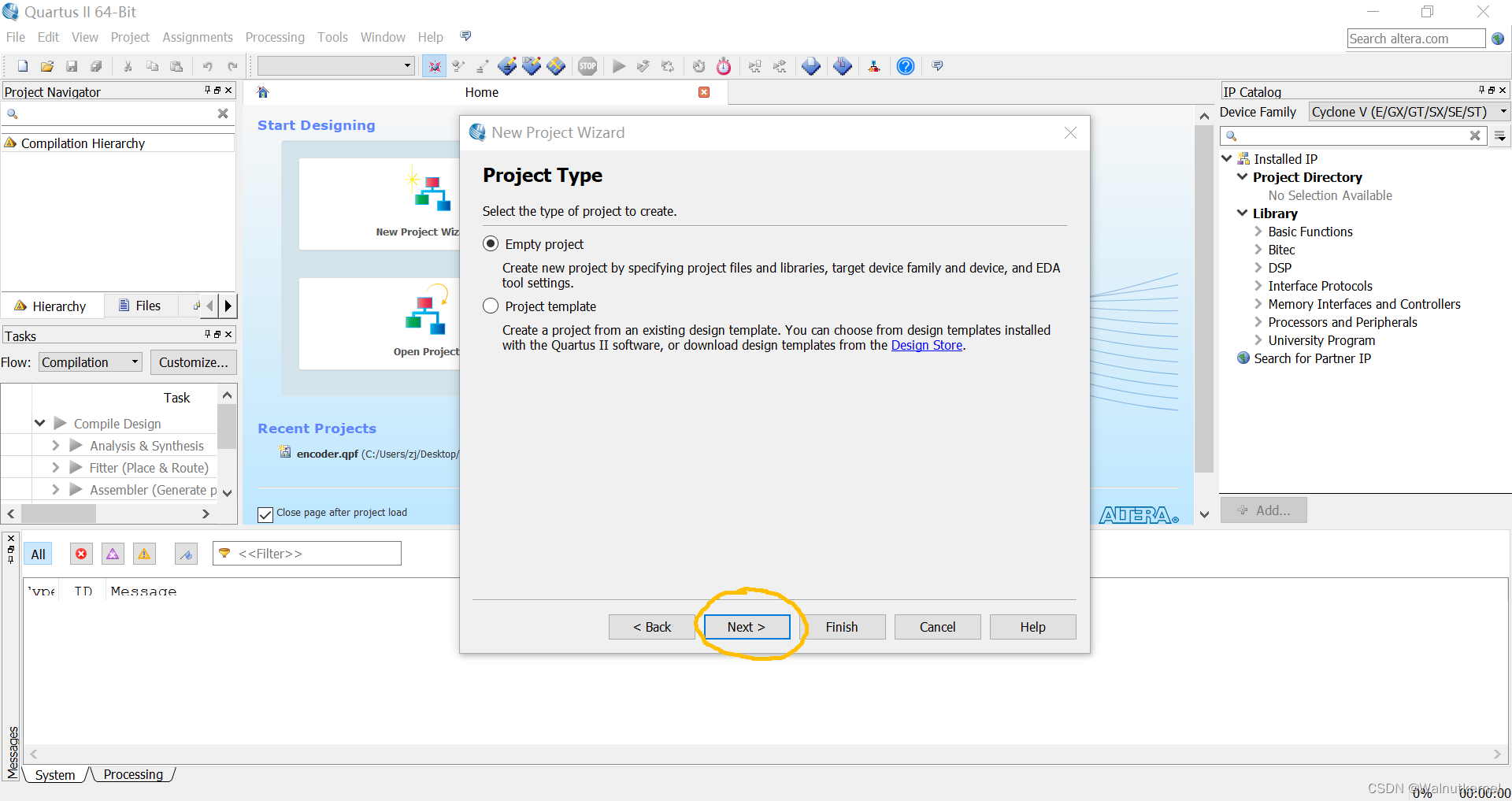
Task: Clear the Project Navigator search box
Action: point(223,113)
